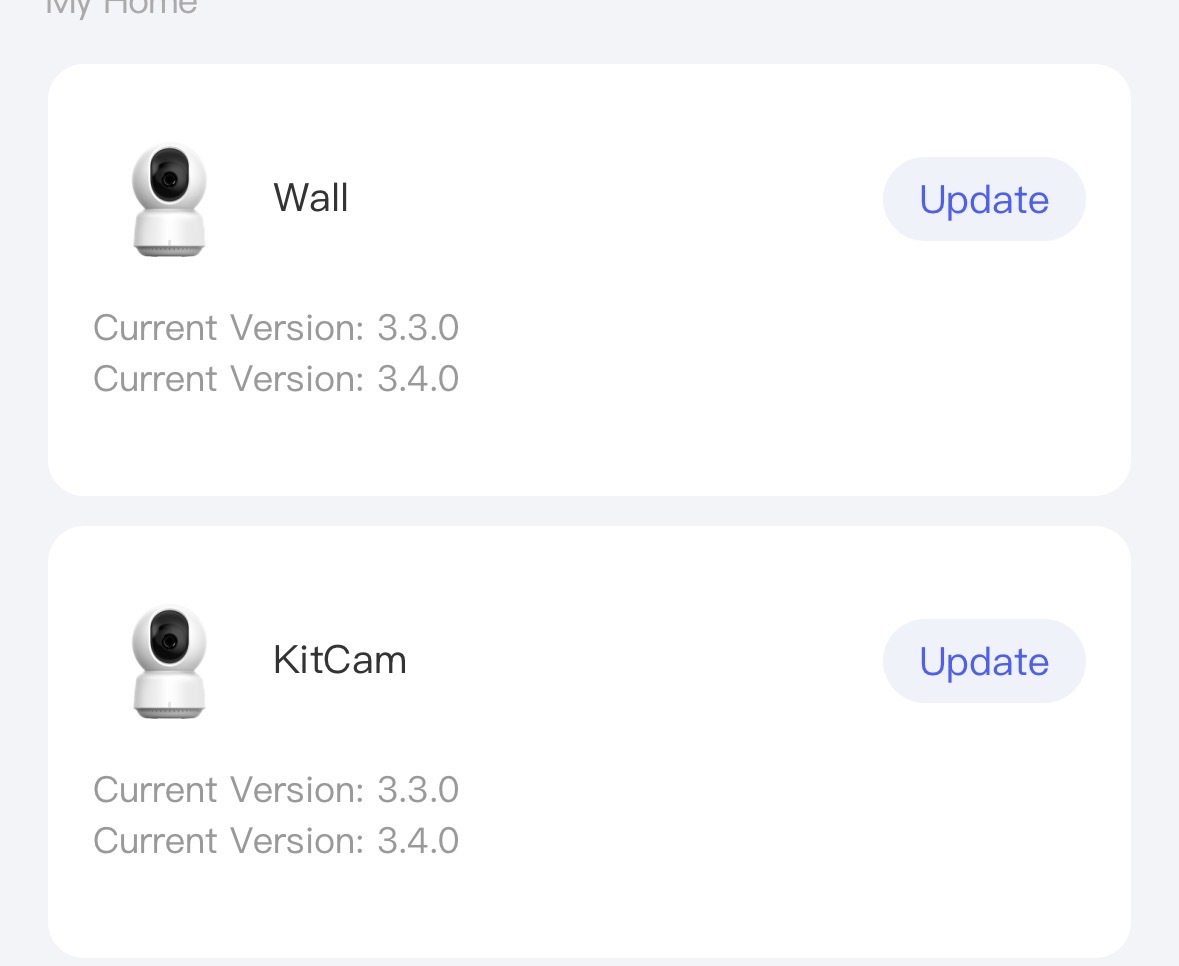Image resolution: width=1179 pixels, height=966 pixels.
Task: Click KitCam's Current Version 3.3.0 line
Action: point(276,790)
